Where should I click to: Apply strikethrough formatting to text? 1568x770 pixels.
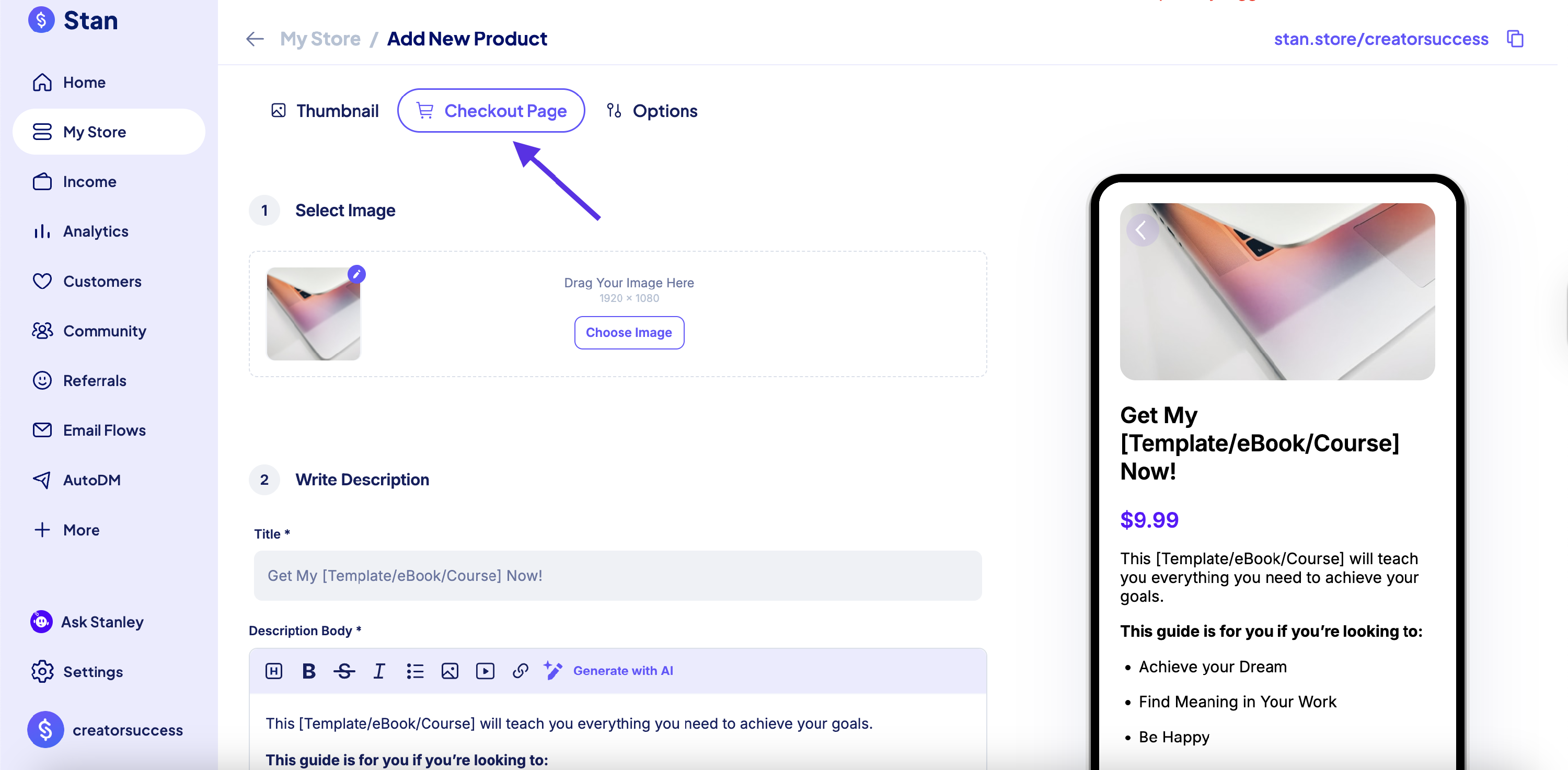pyautogui.click(x=344, y=671)
